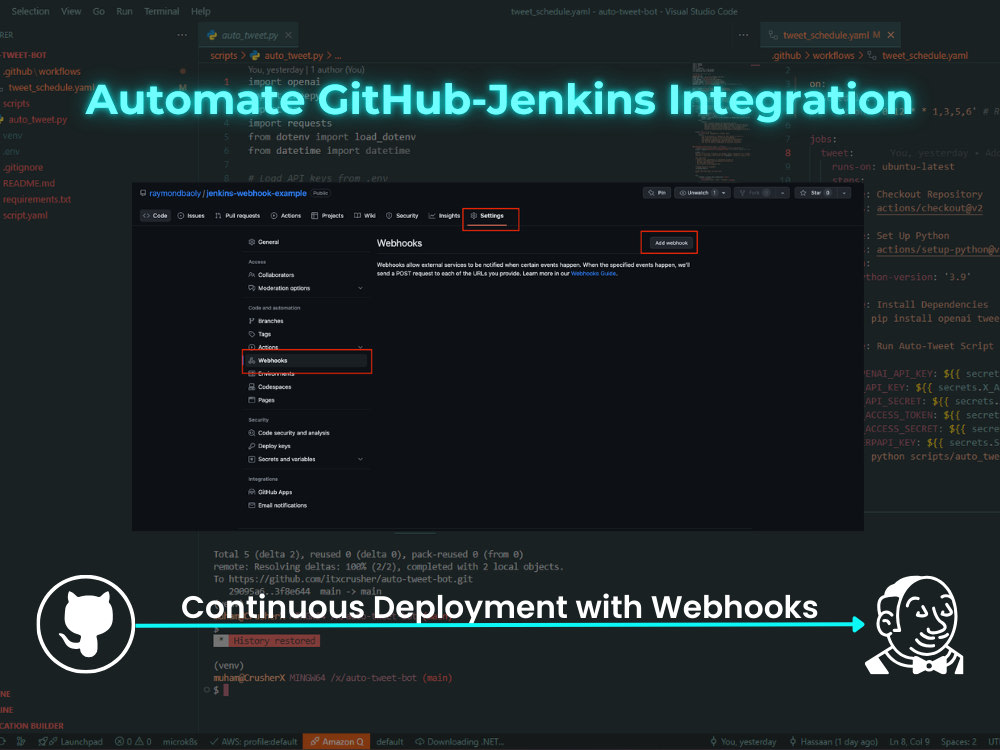Open the Terminal menu in VS Code
Image resolution: width=1000 pixels, height=750 pixels.
click(161, 11)
